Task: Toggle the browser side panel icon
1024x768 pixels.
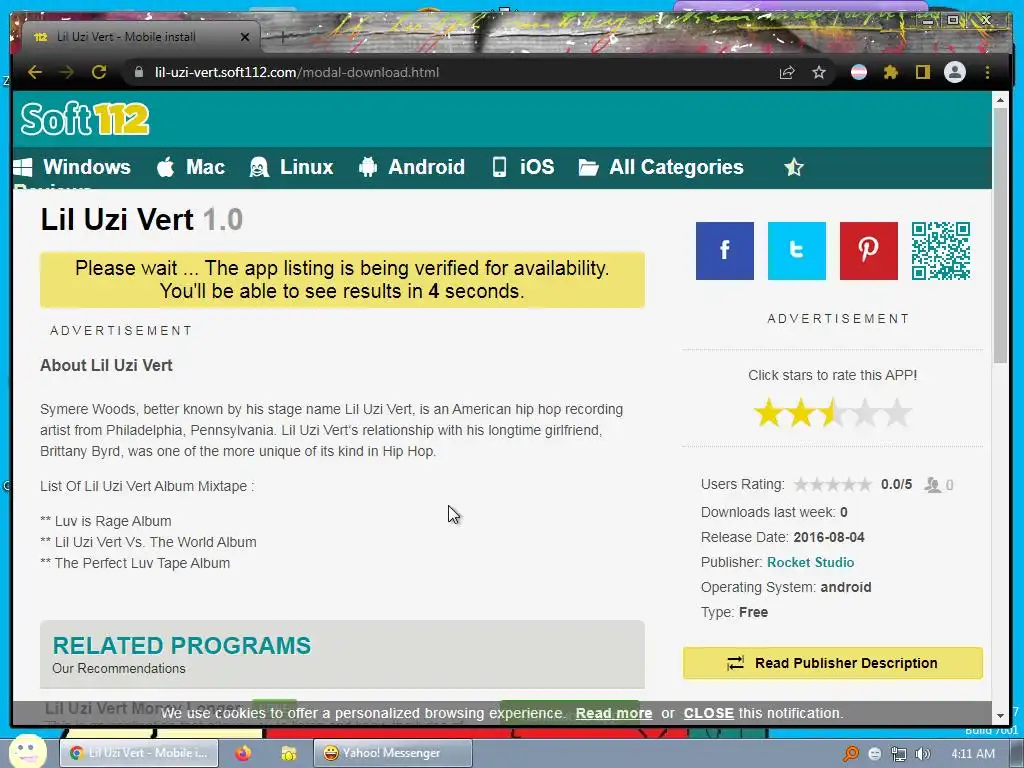Action: [x=922, y=72]
